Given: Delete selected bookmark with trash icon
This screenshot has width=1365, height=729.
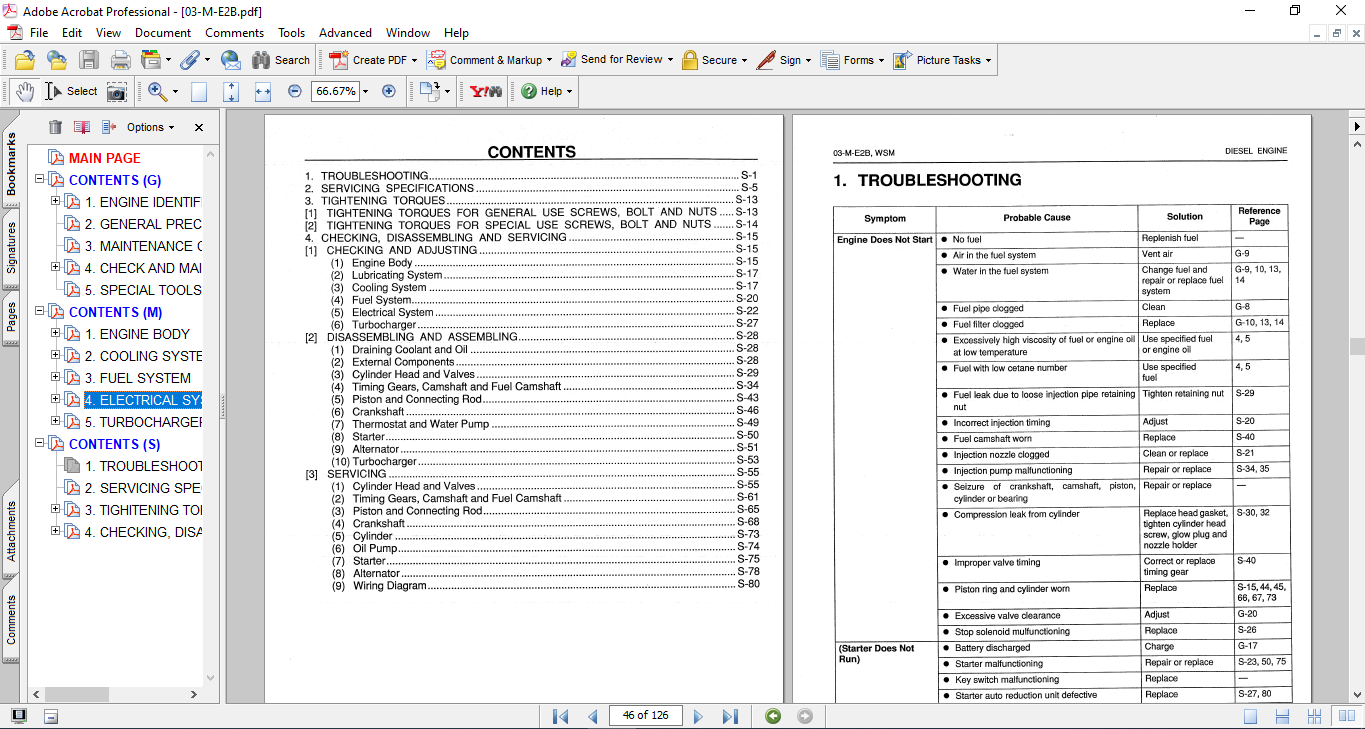Looking at the screenshot, I should click(55, 127).
